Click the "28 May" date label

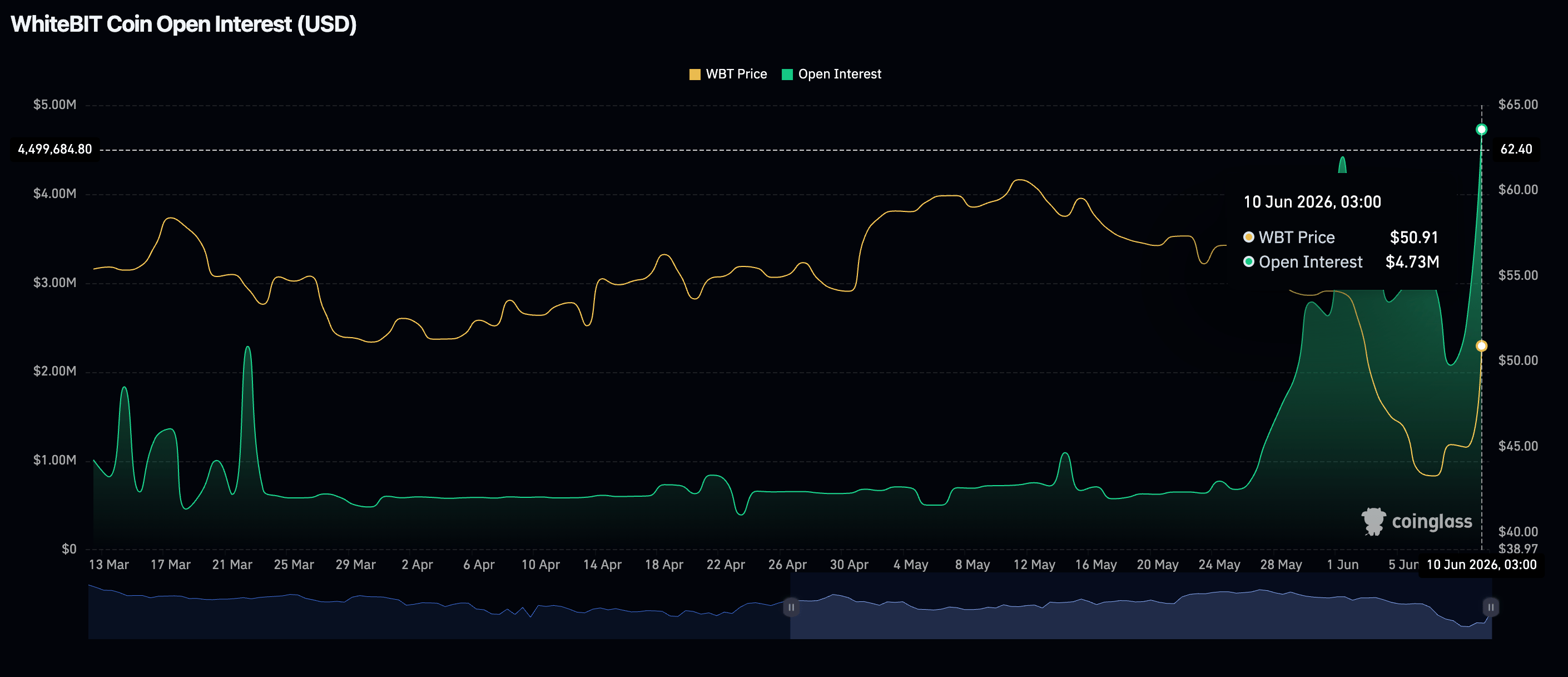click(x=1281, y=565)
